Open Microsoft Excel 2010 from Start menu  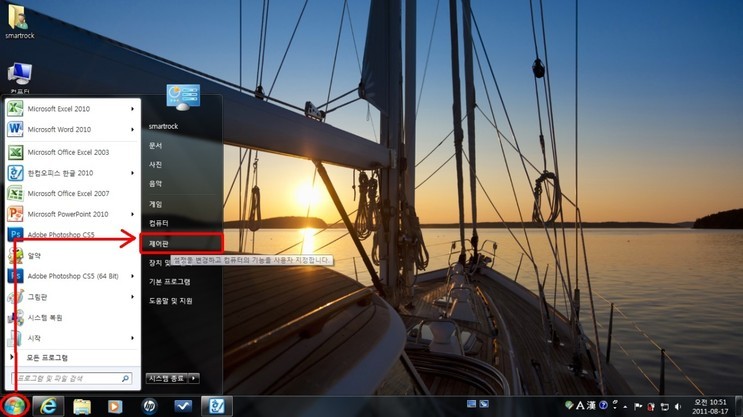58,108
